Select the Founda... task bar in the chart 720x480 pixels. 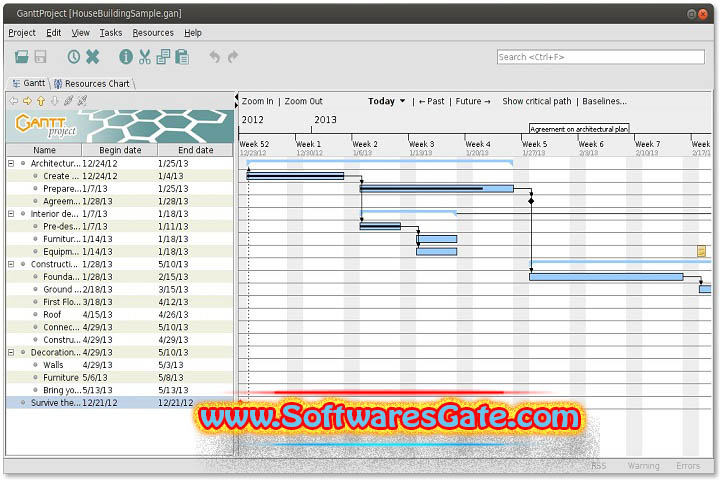point(606,277)
